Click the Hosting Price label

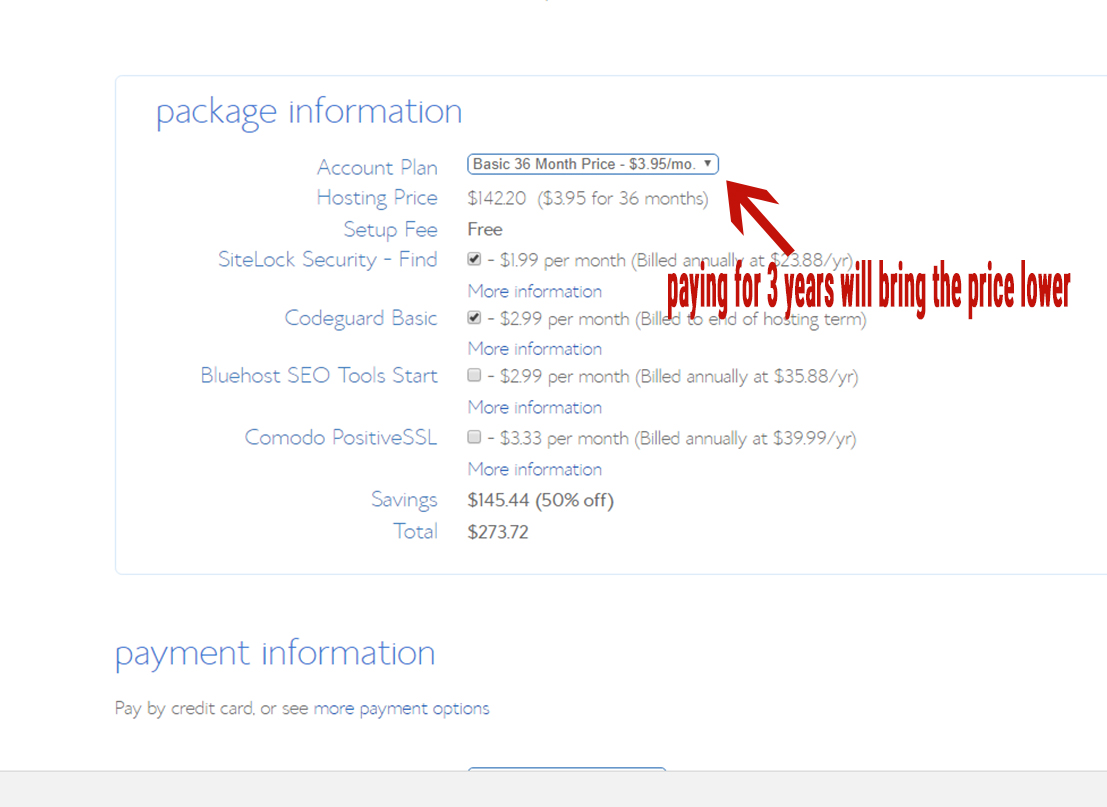(377, 198)
